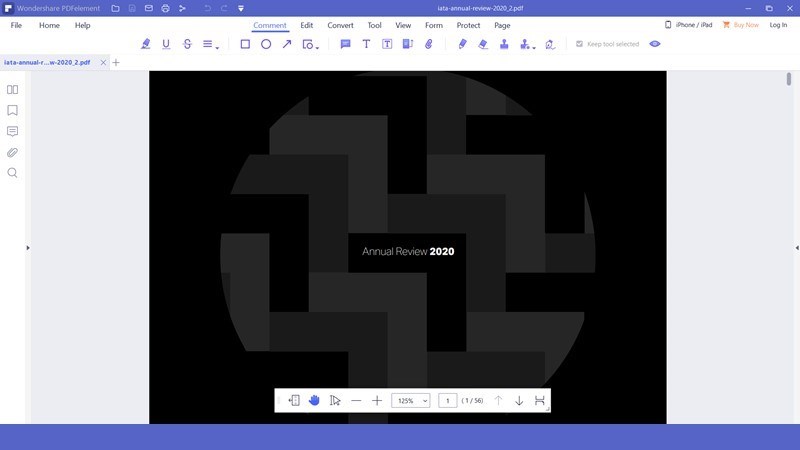This screenshot has height=450, width=800.
Task: Hide annotations with the eye icon
Action: [655, 44]
